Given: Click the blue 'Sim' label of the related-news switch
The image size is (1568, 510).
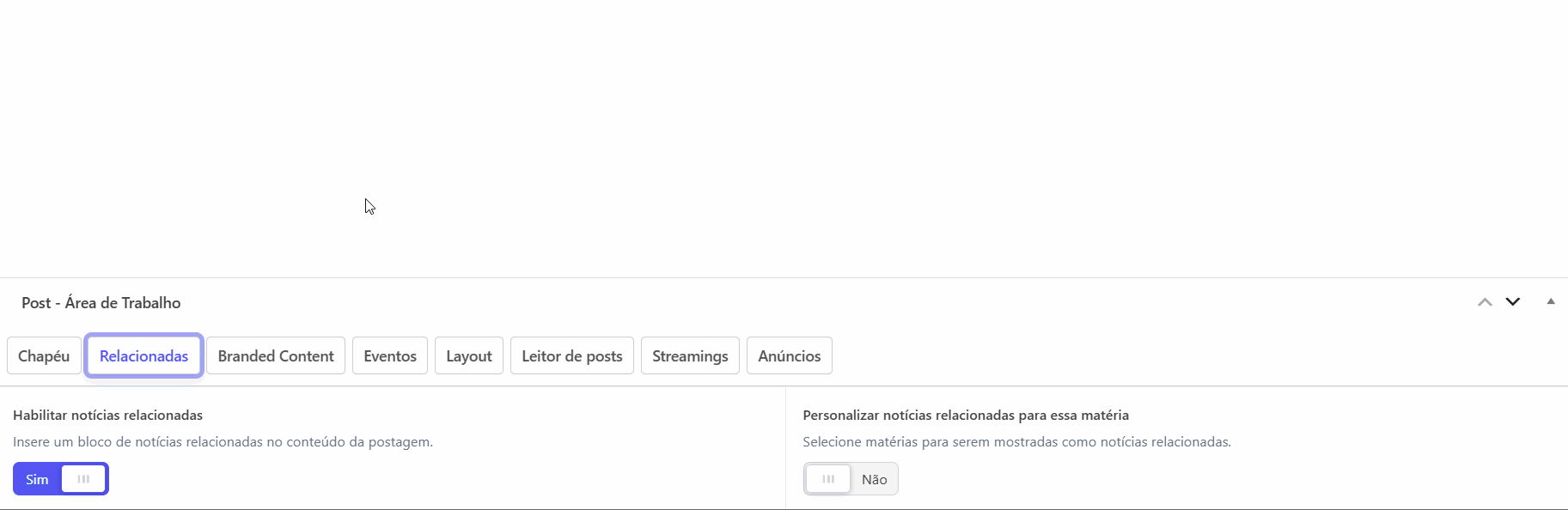Looking at the screenshot, I should click(37, 479).
